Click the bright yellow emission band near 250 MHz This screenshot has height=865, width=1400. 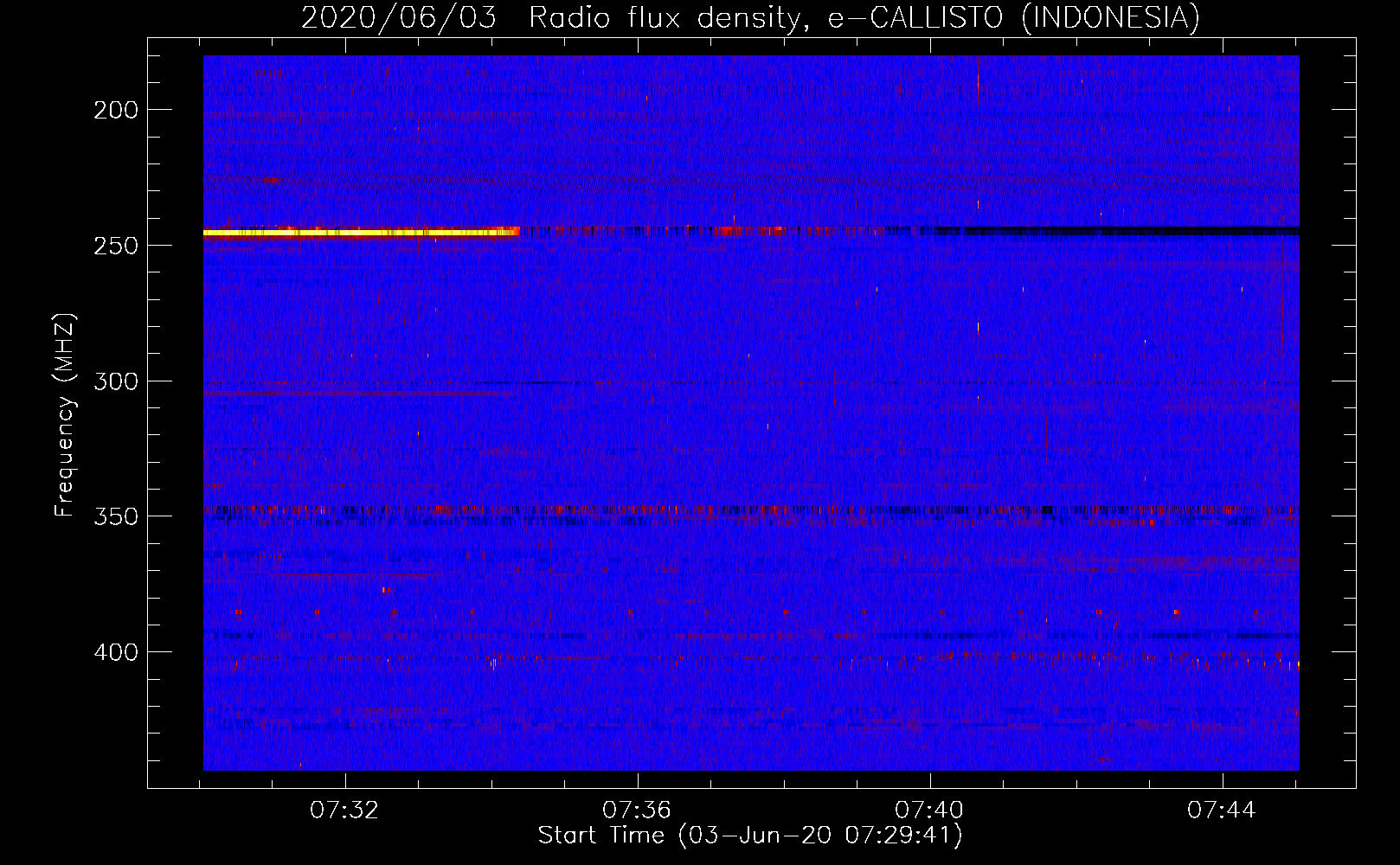361,232
